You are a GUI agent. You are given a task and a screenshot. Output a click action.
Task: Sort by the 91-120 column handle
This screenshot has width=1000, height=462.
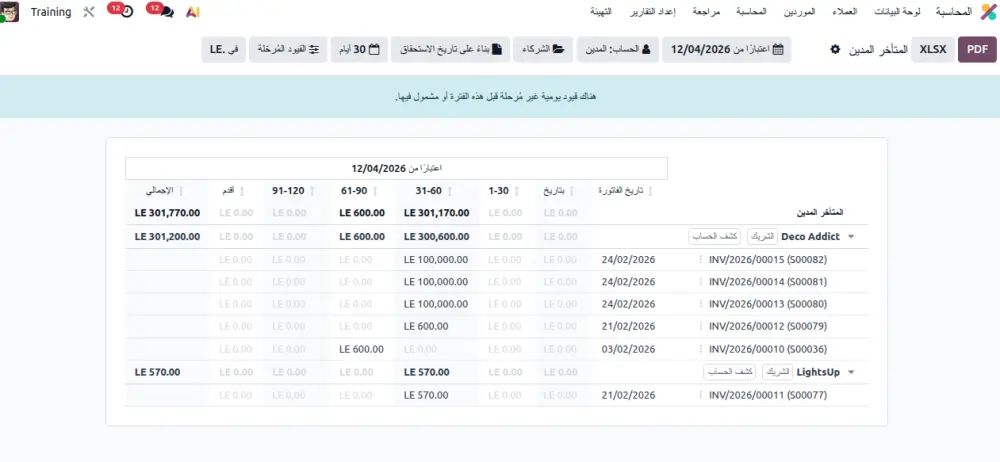coord(312,191)
